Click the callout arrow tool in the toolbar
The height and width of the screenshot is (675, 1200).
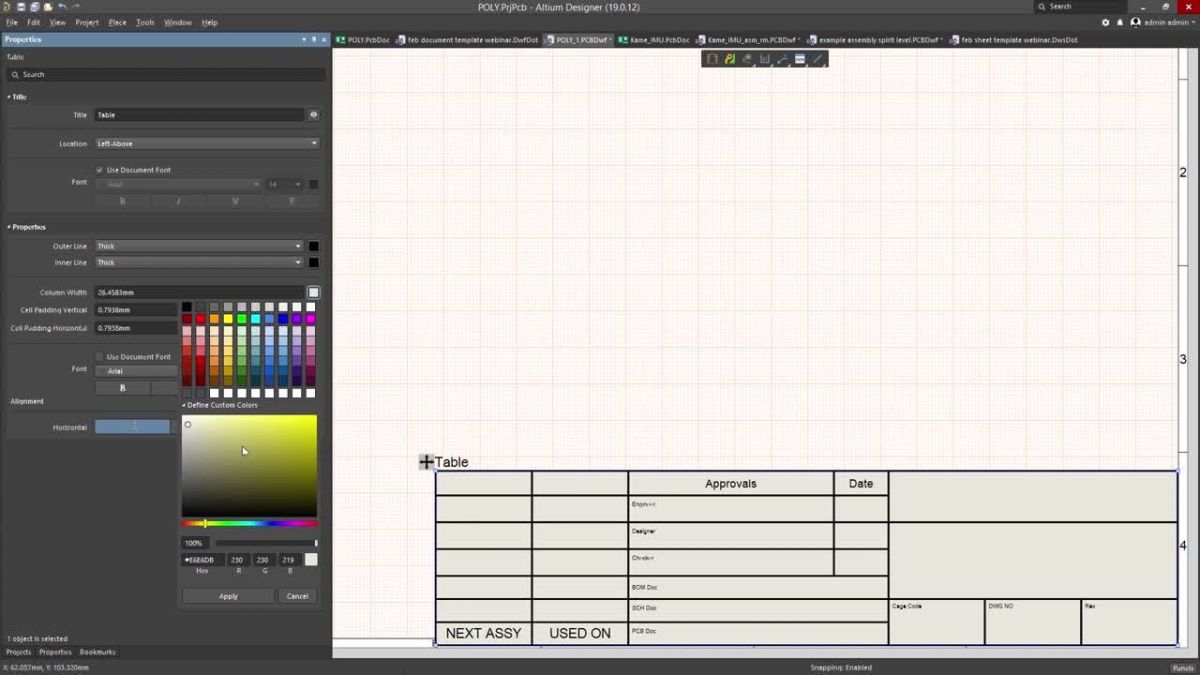pyautogui.click(x=783, y=59)
